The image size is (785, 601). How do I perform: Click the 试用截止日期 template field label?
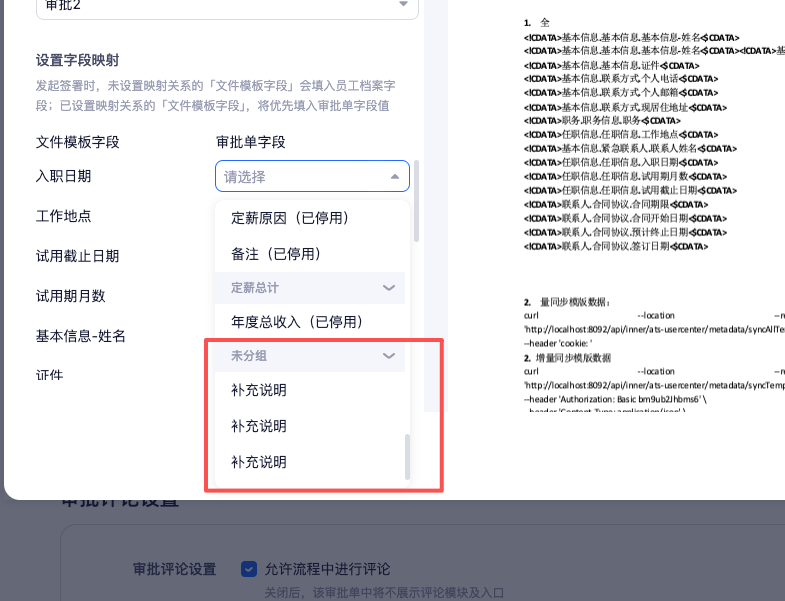[78, 256]
